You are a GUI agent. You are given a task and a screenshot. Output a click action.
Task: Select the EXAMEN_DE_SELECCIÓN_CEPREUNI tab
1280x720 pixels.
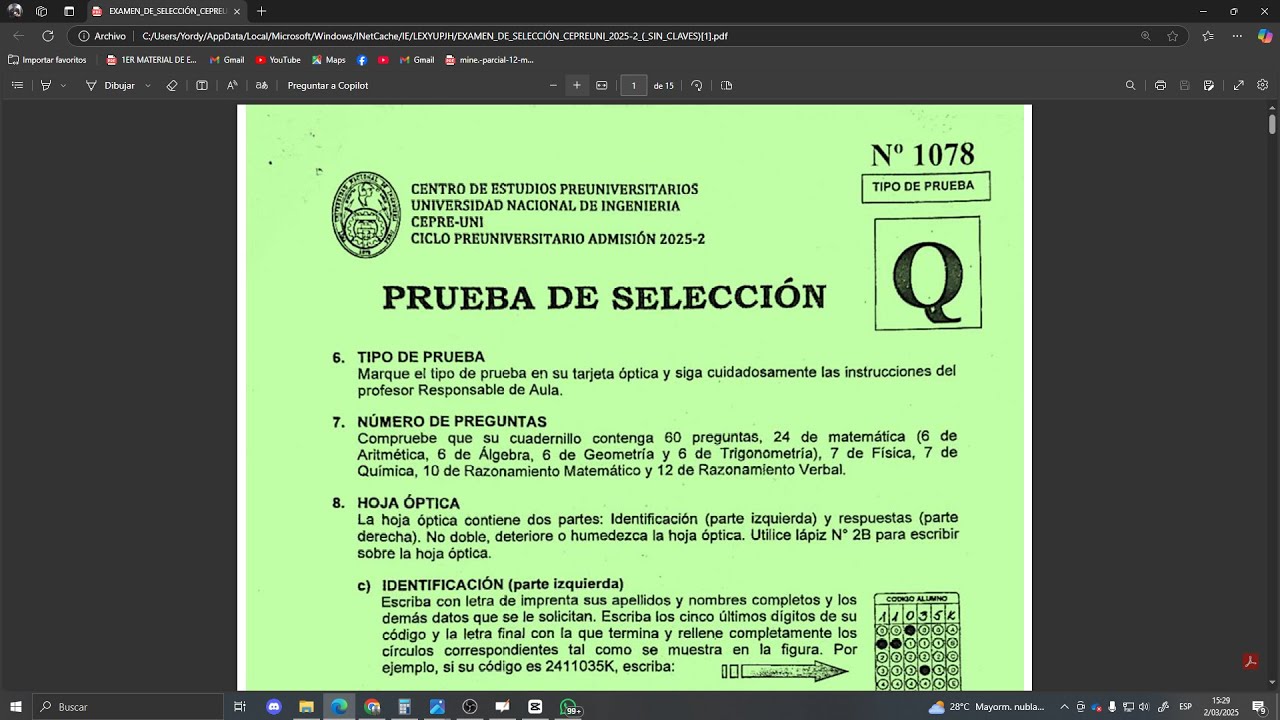point(165,11)
